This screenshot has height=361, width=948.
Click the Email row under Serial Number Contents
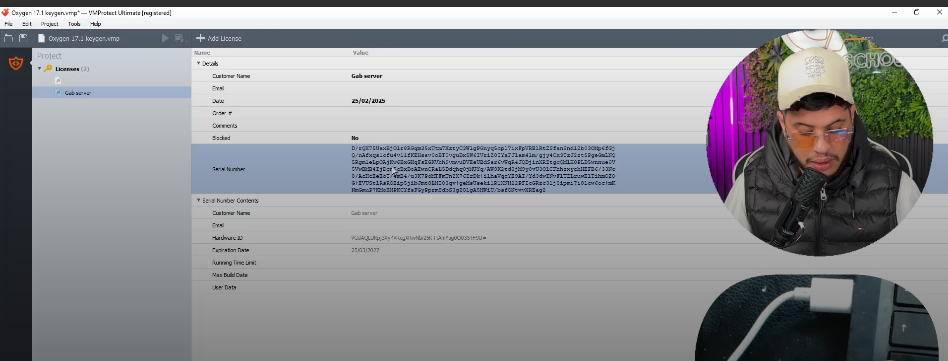pos(449,225)
